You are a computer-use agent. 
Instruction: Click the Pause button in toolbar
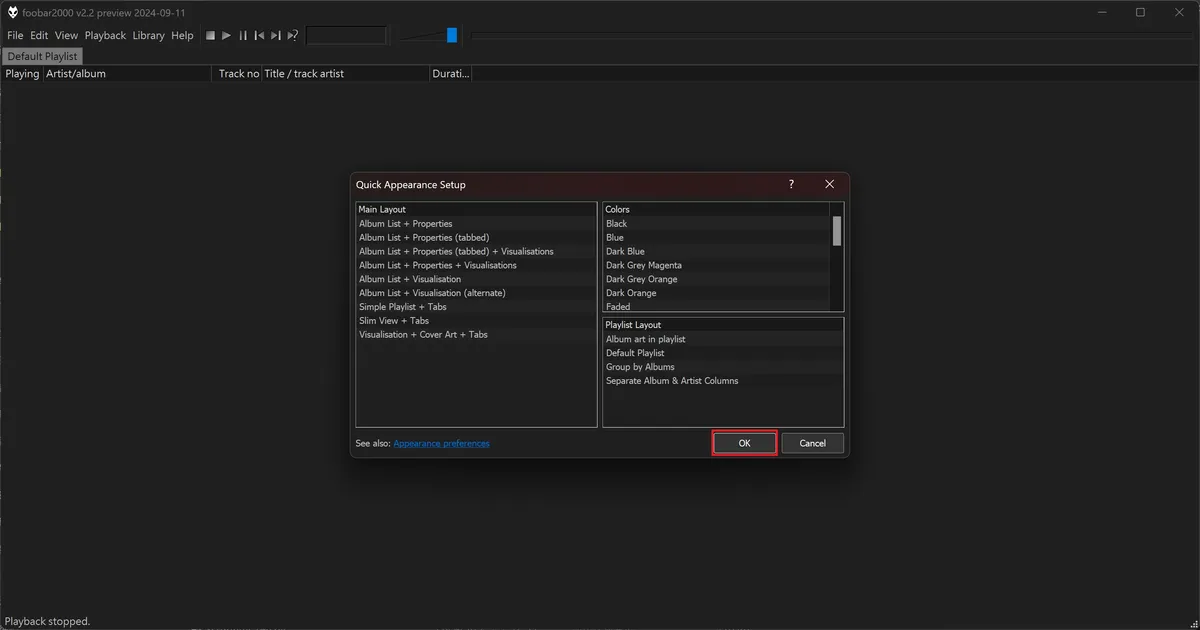(x=243, y=35)
